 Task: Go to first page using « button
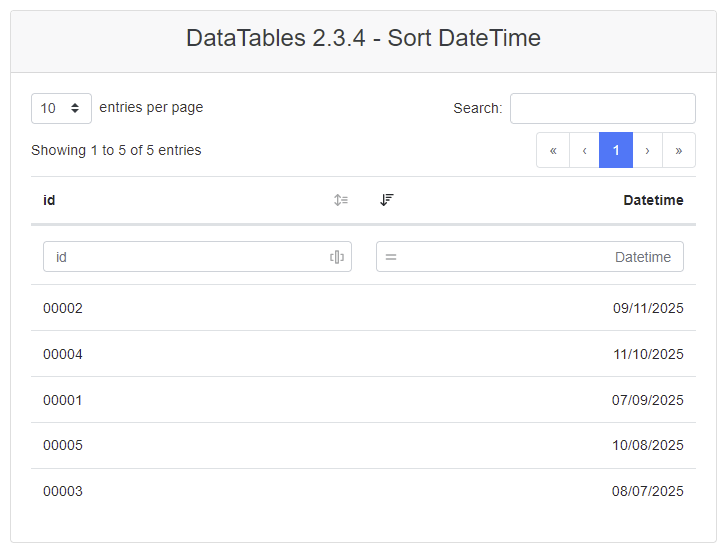(553, 150)
